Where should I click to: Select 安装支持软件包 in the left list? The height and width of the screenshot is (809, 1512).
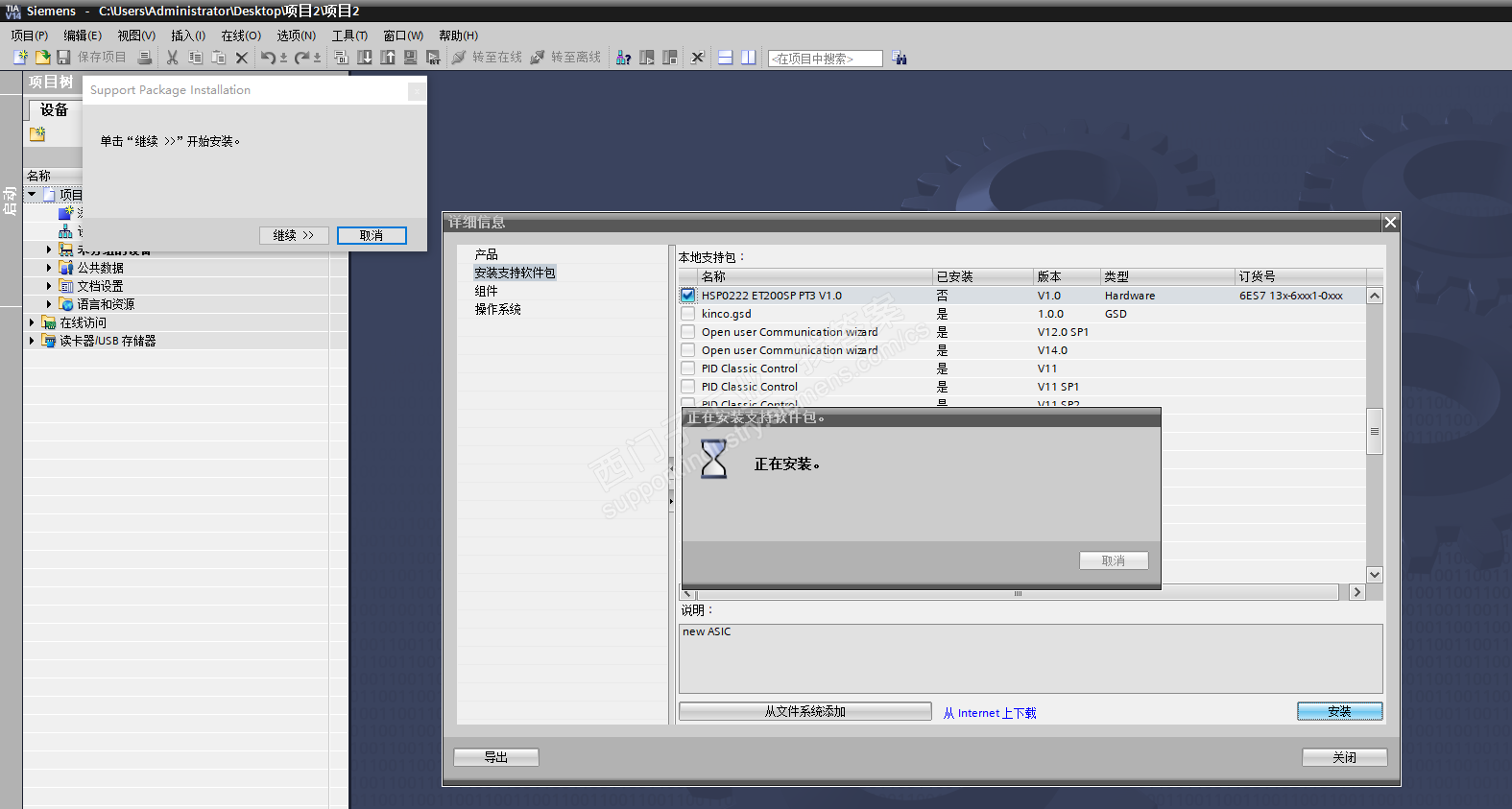click(515, 273)
